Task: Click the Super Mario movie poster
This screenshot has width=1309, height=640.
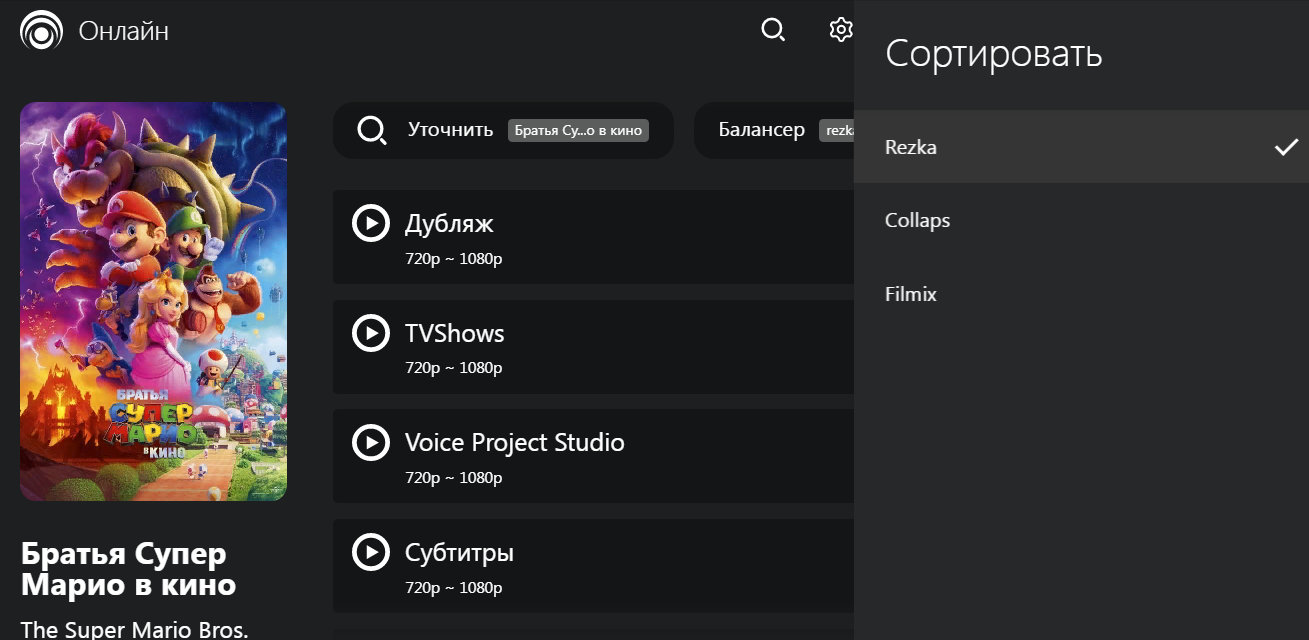Action: coord(153,301)
